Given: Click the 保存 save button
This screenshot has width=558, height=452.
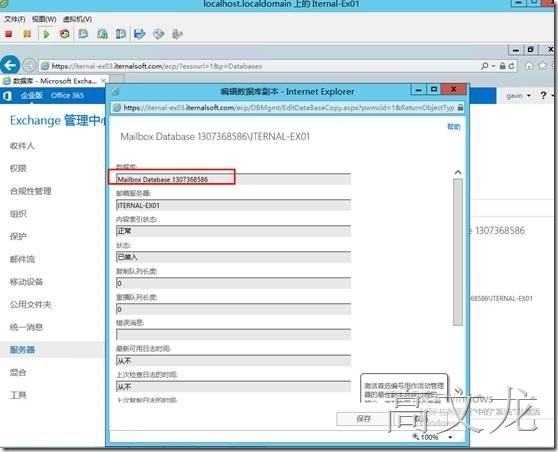Looking at the screenshot, I should (363, 419).
